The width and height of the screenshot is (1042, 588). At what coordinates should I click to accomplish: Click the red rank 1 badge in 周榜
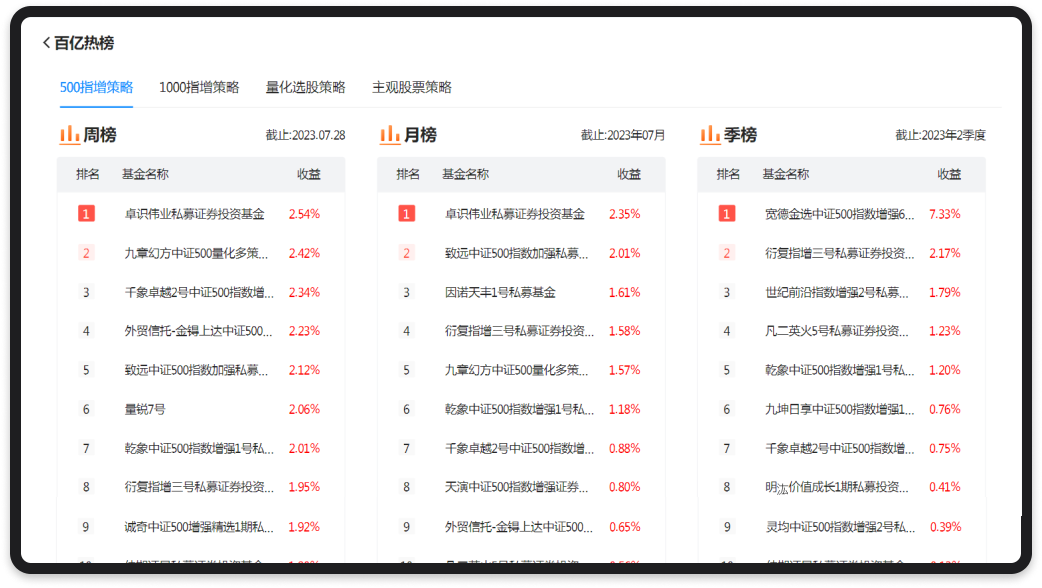click(86, 214)
